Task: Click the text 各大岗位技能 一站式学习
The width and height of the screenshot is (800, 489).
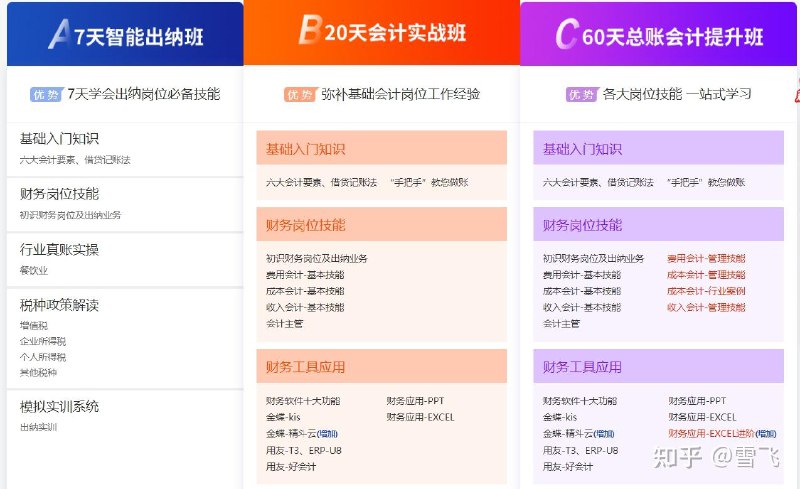Action: [677, 94]
